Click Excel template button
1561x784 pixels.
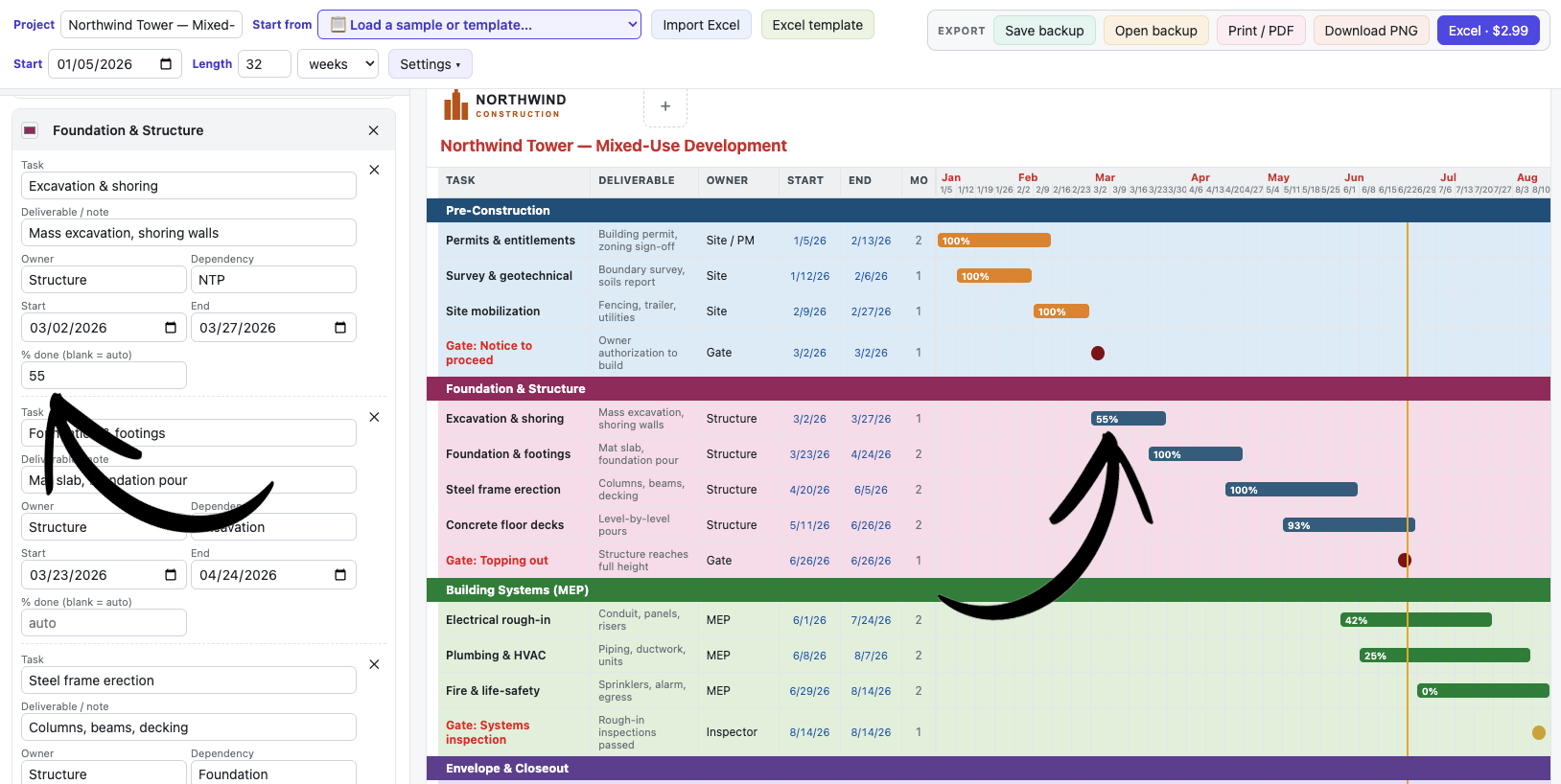click(818, 25)
